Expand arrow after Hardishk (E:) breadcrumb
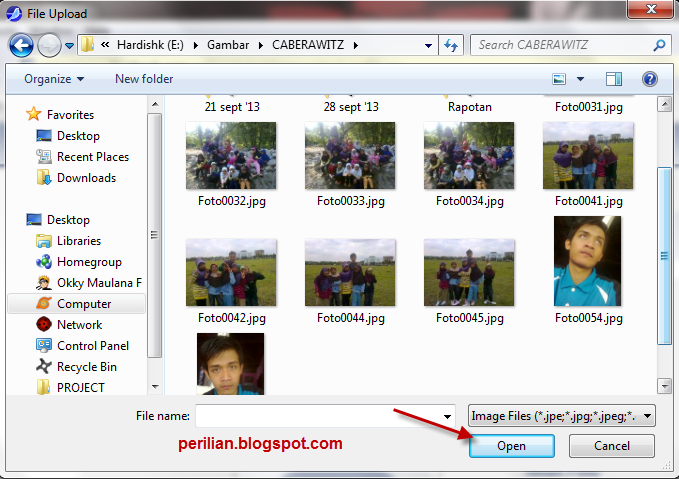Viewport: 679px width, 479px height. coord(196,45)
